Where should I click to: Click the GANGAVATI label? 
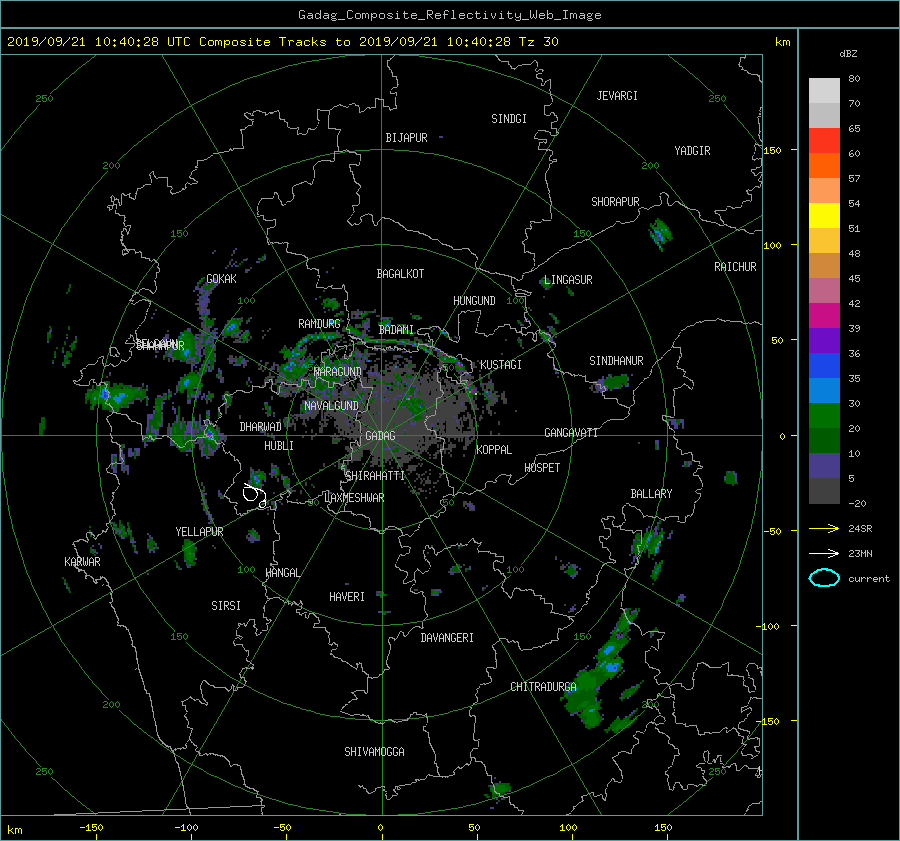[571, 433]
